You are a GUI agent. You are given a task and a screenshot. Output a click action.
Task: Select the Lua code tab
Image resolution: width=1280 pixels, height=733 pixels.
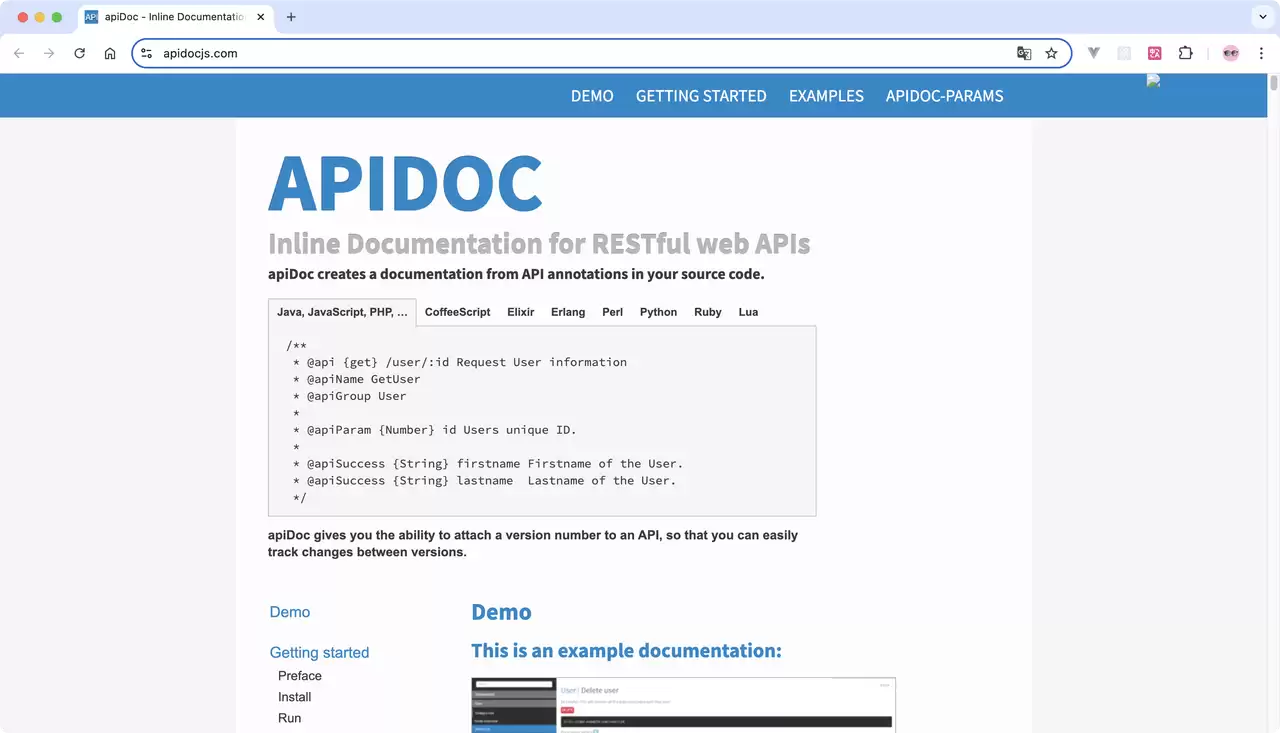(x=748, y=312)
